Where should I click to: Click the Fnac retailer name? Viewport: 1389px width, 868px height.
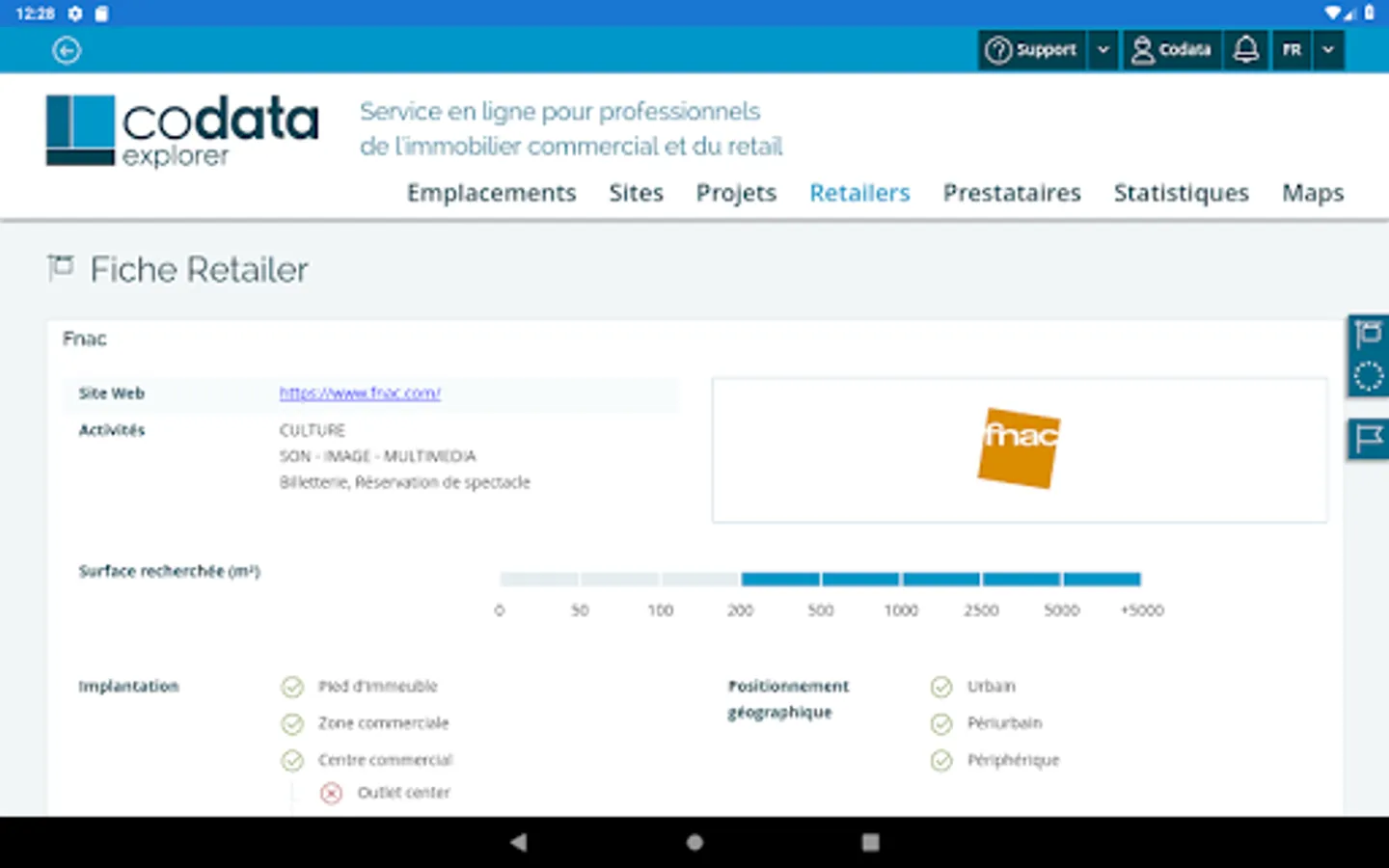click(85, 339)
